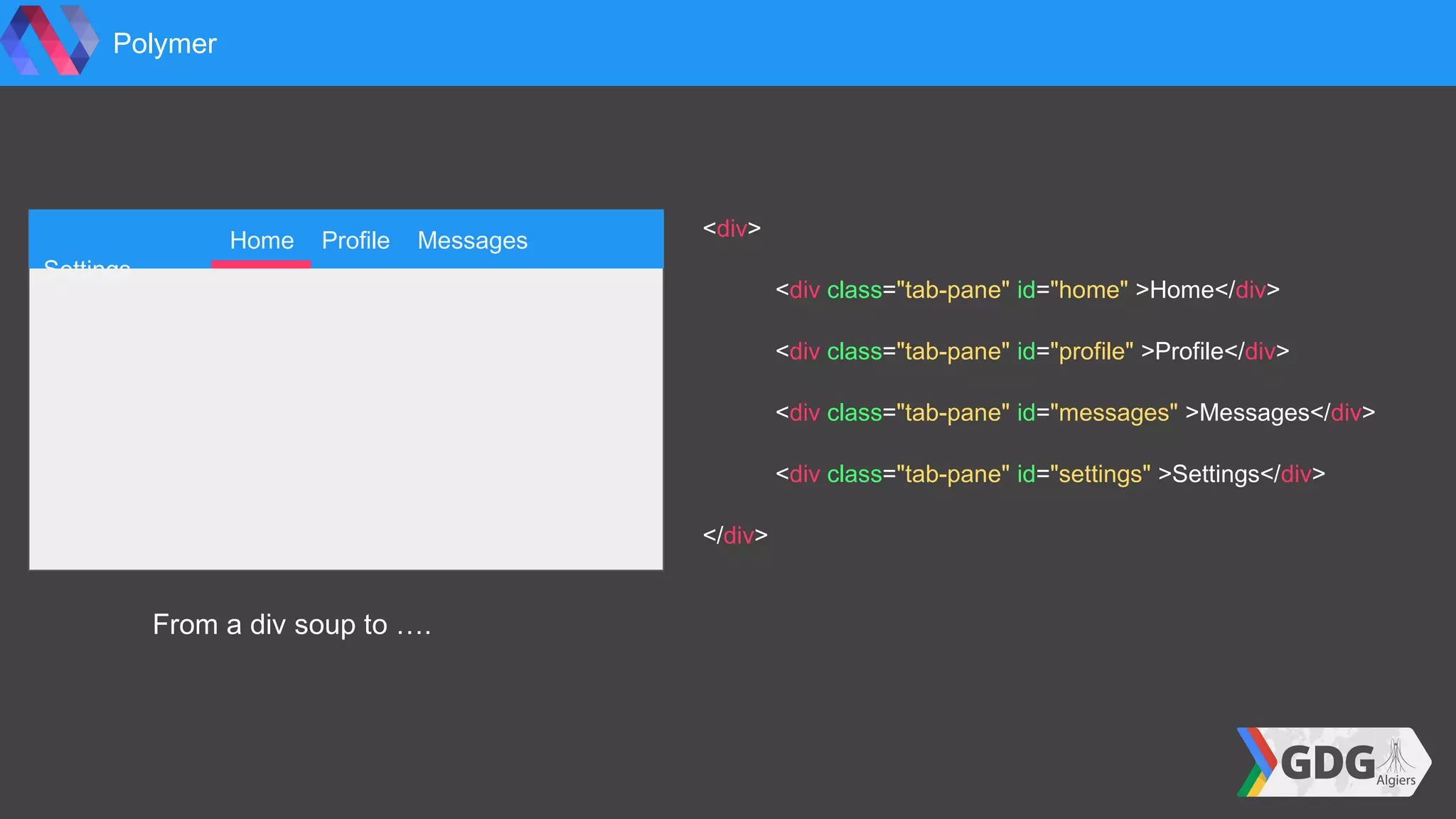Open the Messages tab
This screenshot has height=819, width=1456.
click(472, 240)
